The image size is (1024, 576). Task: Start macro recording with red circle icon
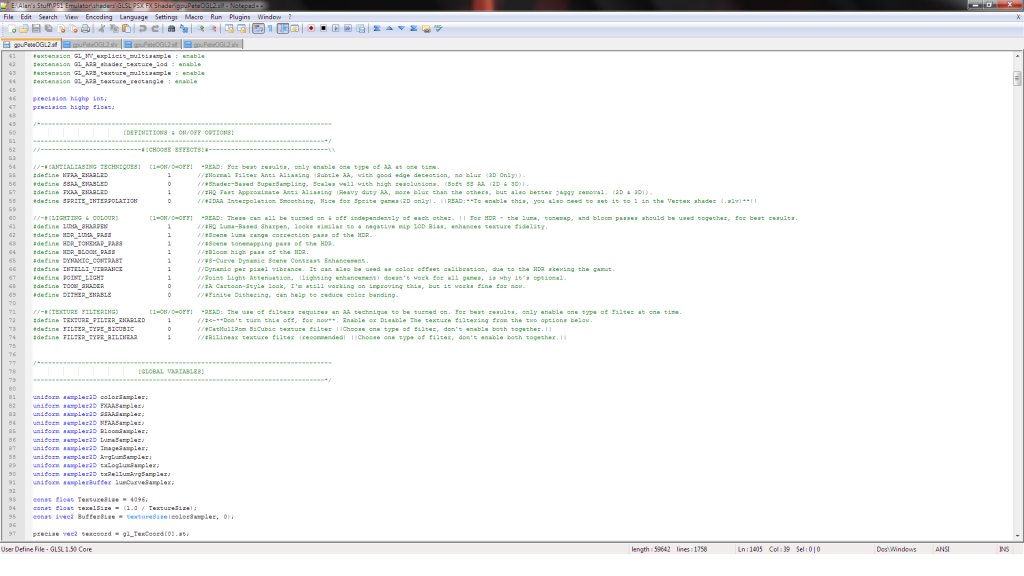pos(311,29)
